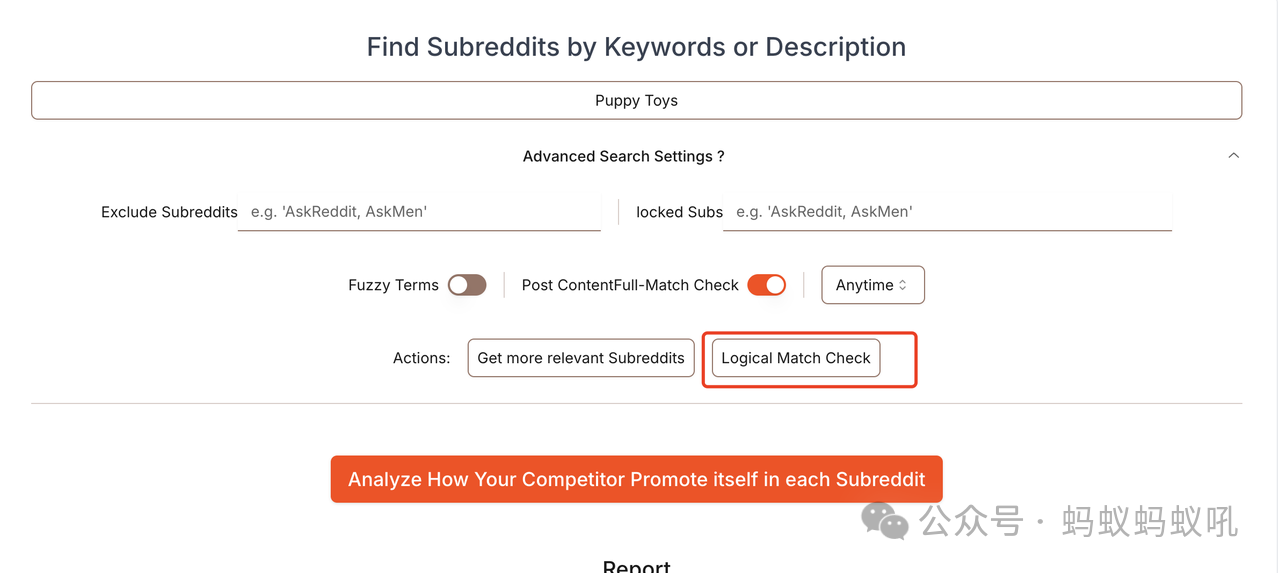The height and width of the screenshot is (573, 1280).
Task: Disable the Post ContentFull-Match Check switch
Action: coord(767,285)
